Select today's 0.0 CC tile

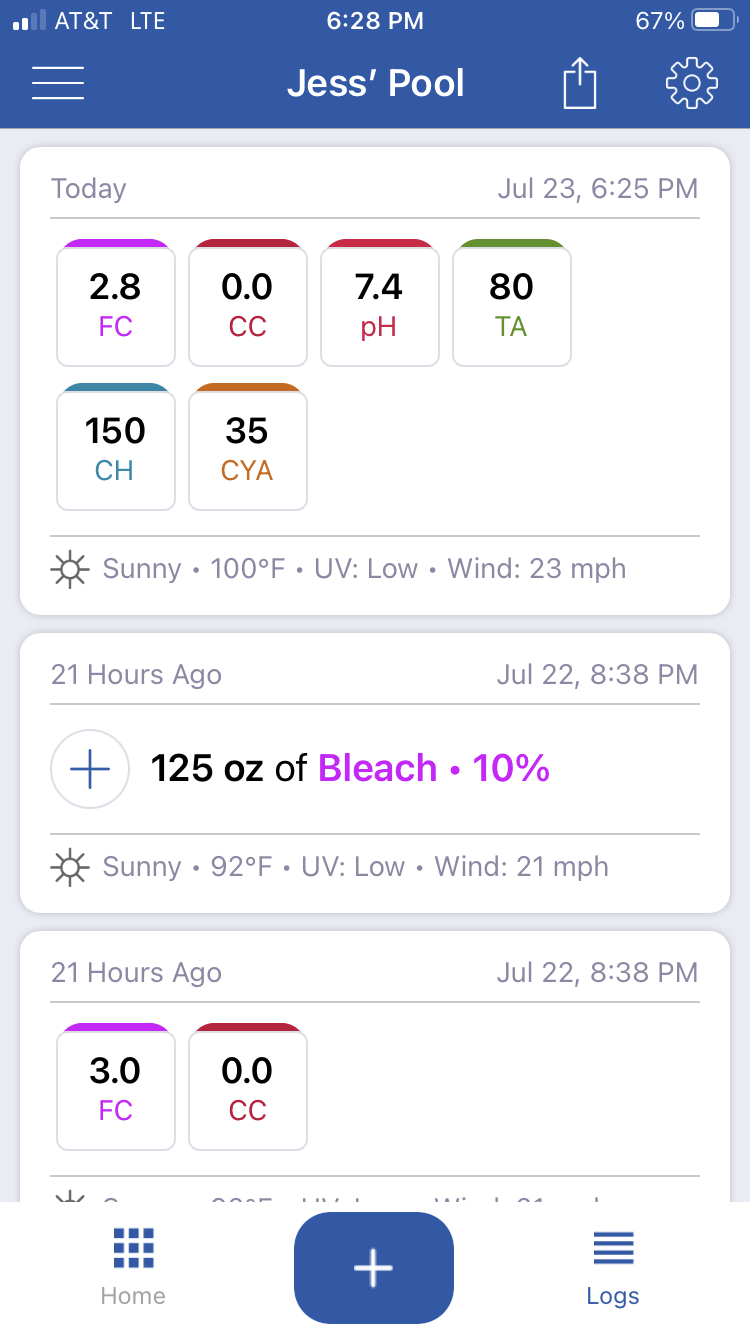click(248, 303)
